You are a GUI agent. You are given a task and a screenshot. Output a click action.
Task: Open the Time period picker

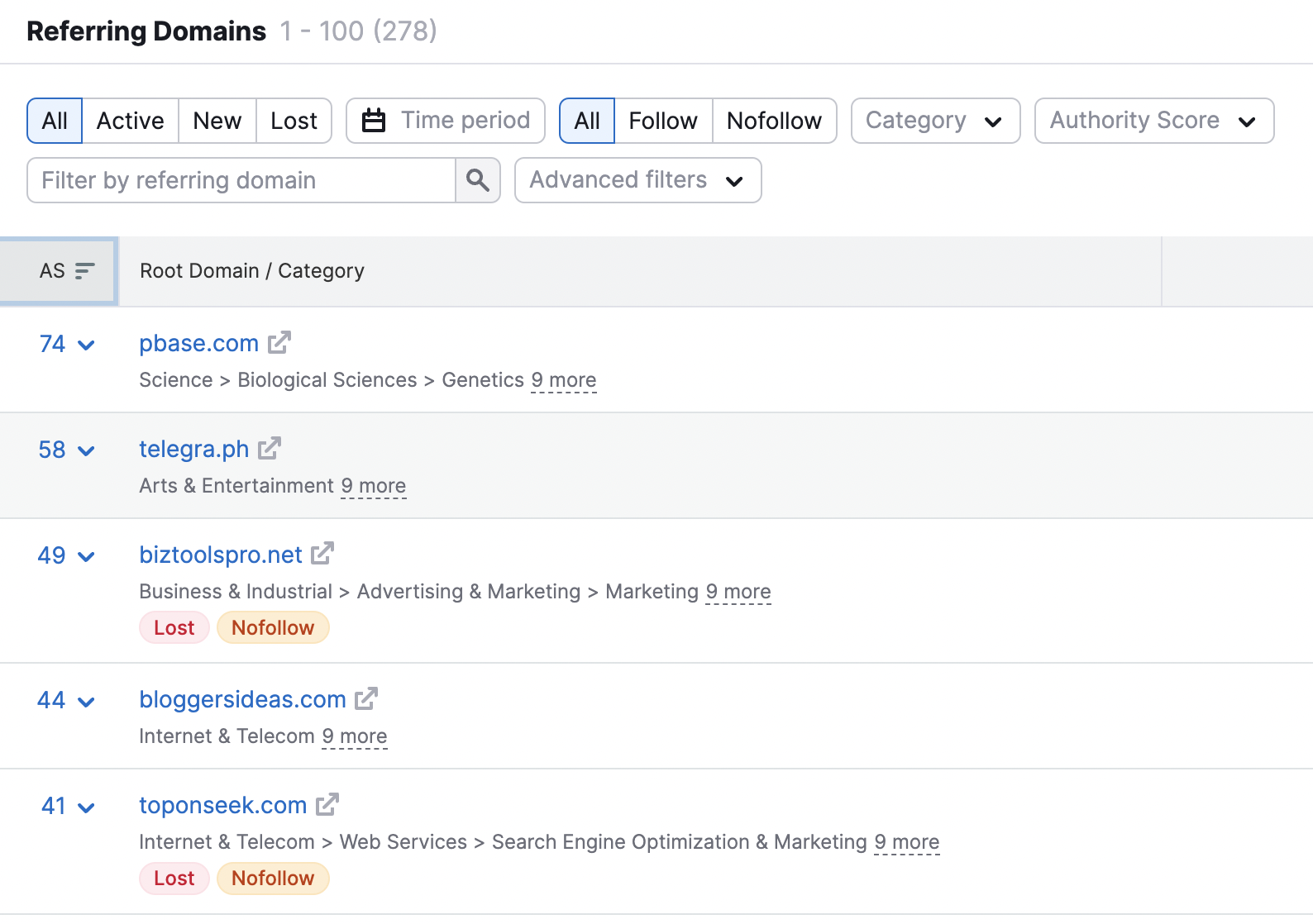coord(446,121)
